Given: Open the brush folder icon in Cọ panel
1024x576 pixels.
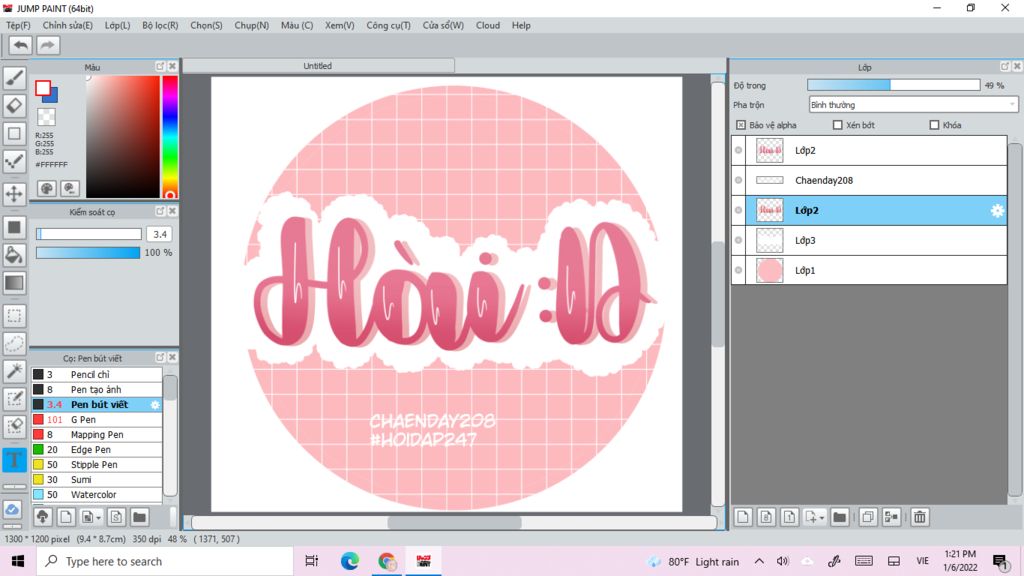Looking at the screenshot, I should tap(139, 517).
